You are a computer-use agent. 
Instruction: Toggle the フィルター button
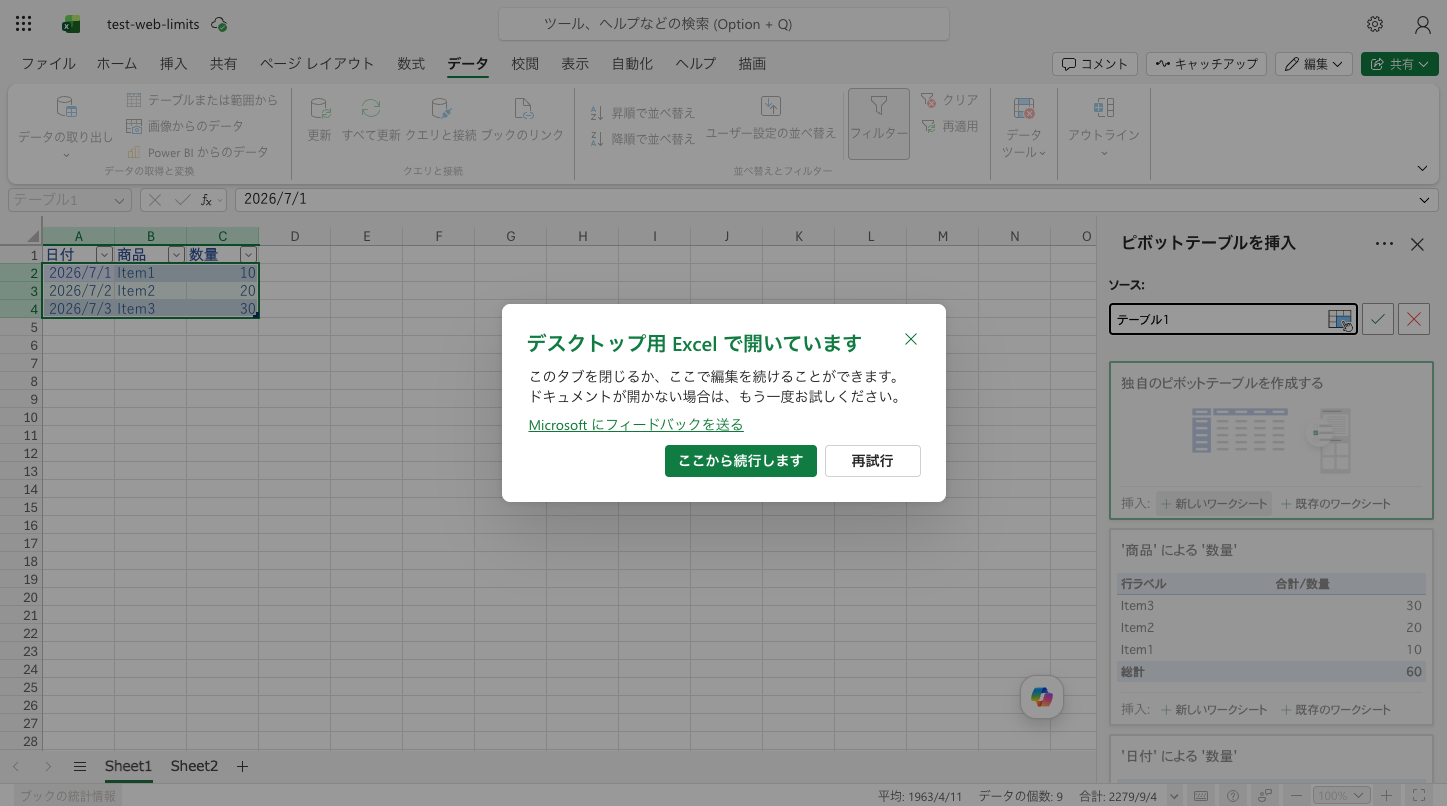click(x=879, y=124)
